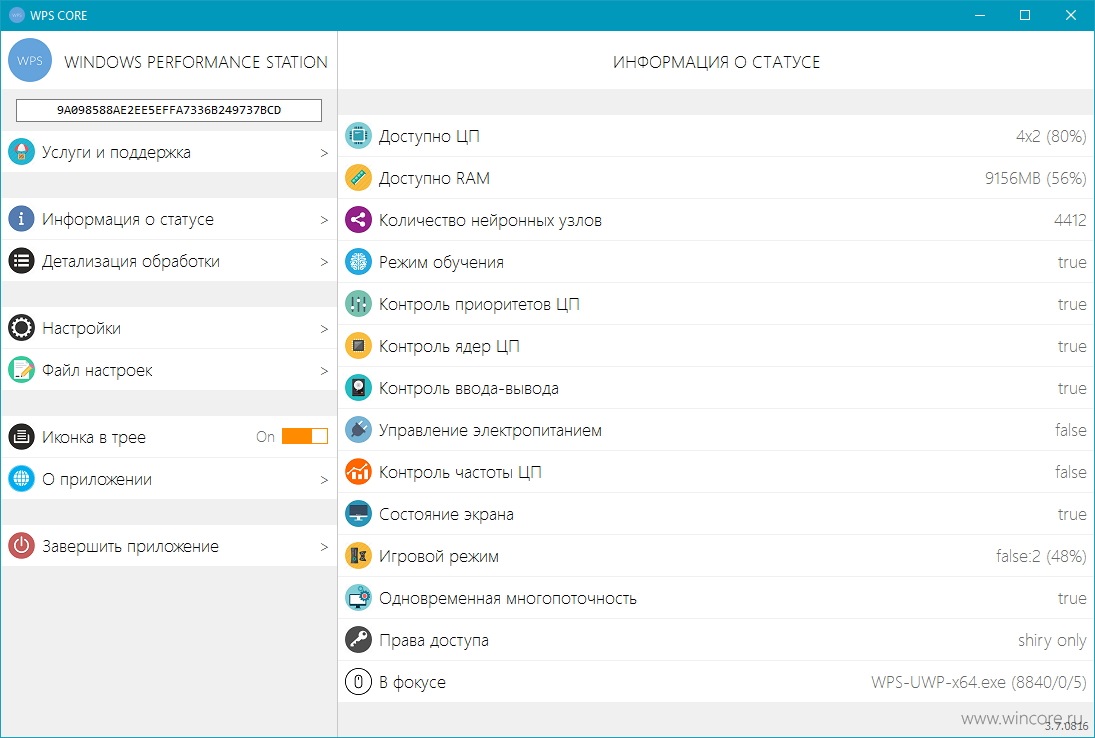
Task: Open the Услуги и поддержка menu item
Action: [169, 152]
